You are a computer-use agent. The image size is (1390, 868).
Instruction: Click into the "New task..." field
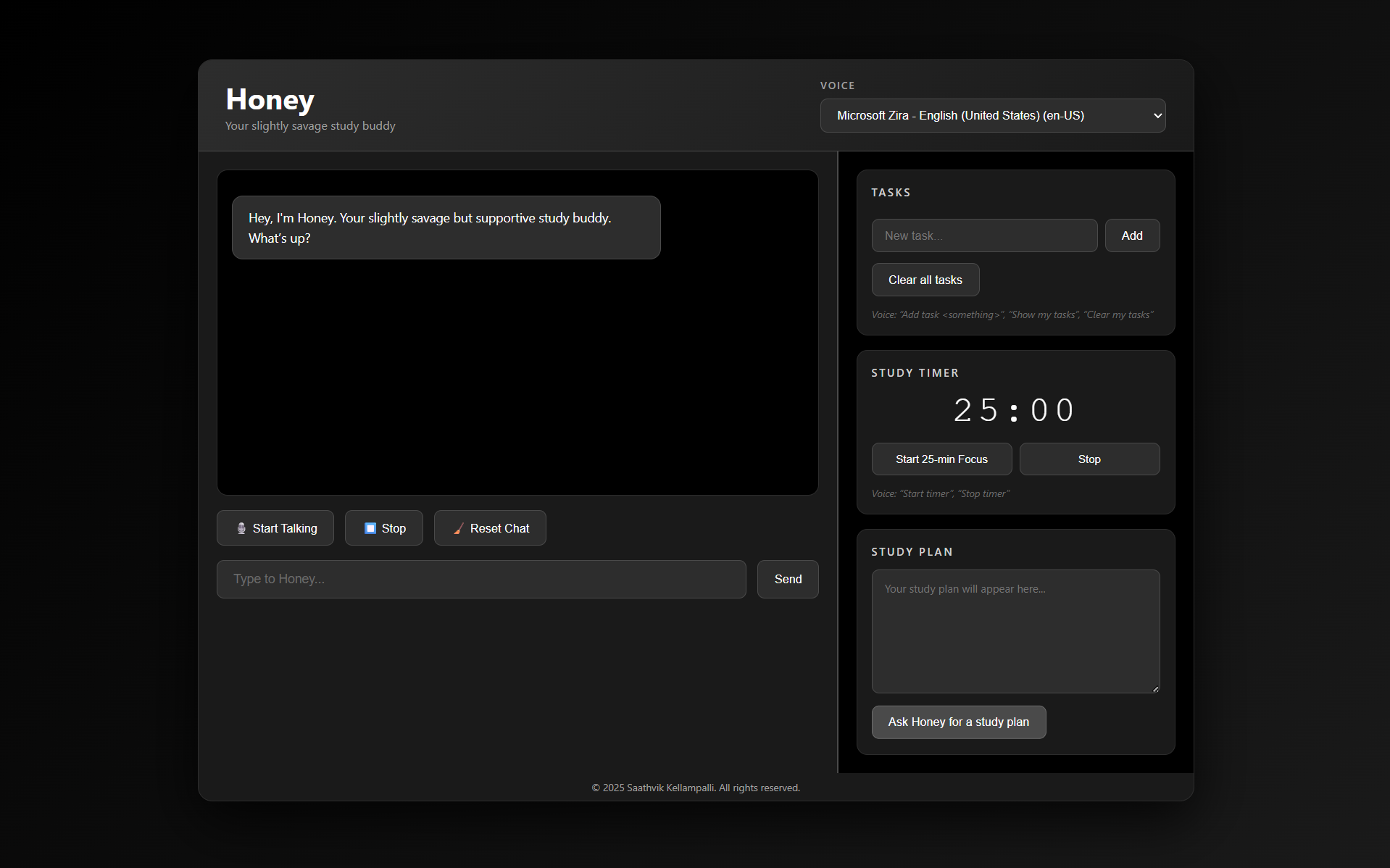(983, 235)
